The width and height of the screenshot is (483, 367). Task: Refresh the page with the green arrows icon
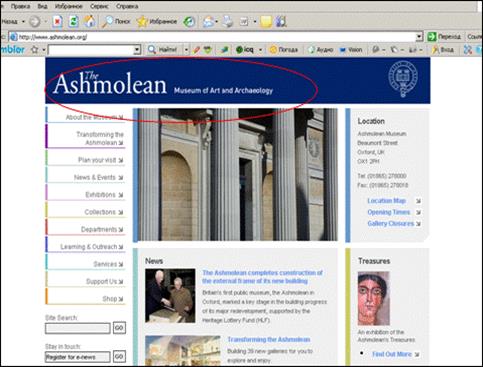pos(73,22)
